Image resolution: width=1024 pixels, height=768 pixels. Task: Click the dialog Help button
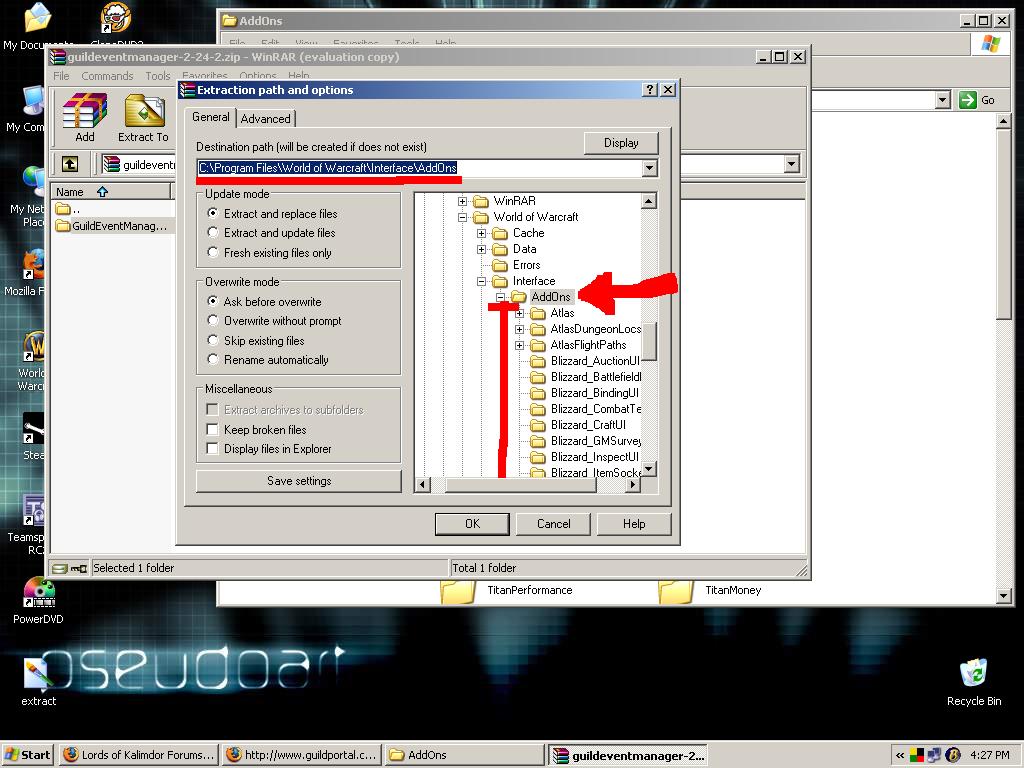[x=633, y=524]
